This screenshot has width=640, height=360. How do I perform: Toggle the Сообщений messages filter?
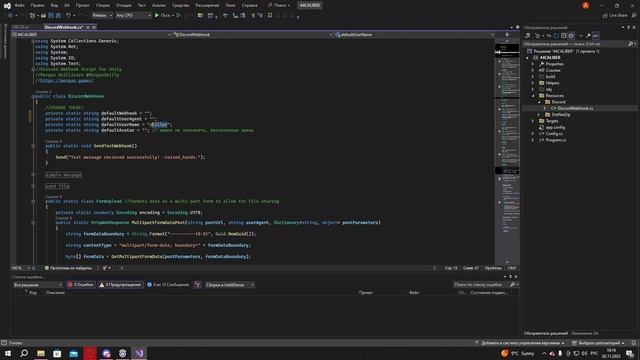pos(168,285)
